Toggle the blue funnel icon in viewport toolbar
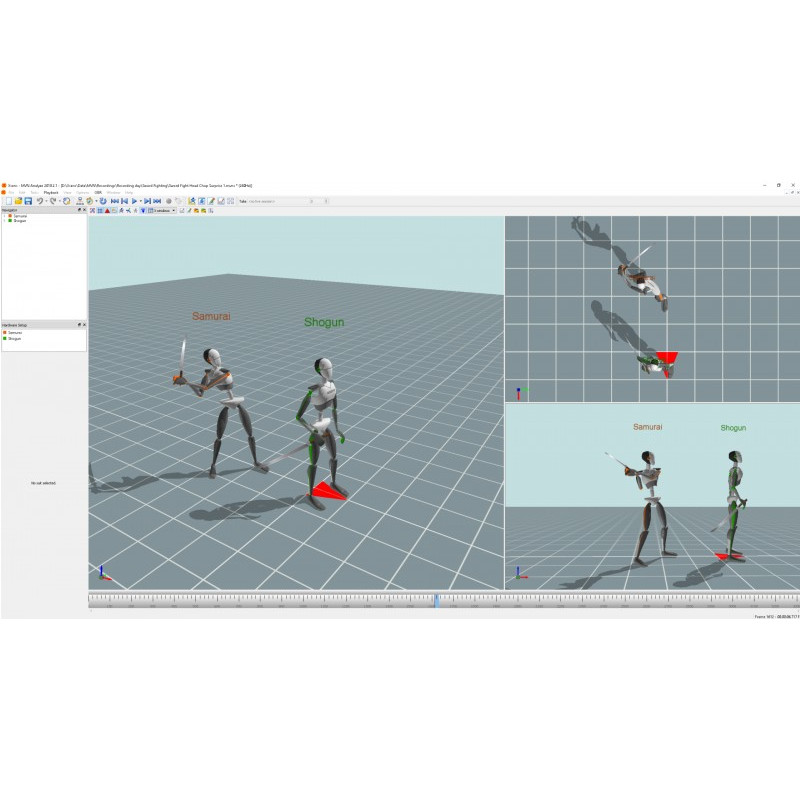Screen dimensions: 800x800 [x=143, y=211]
